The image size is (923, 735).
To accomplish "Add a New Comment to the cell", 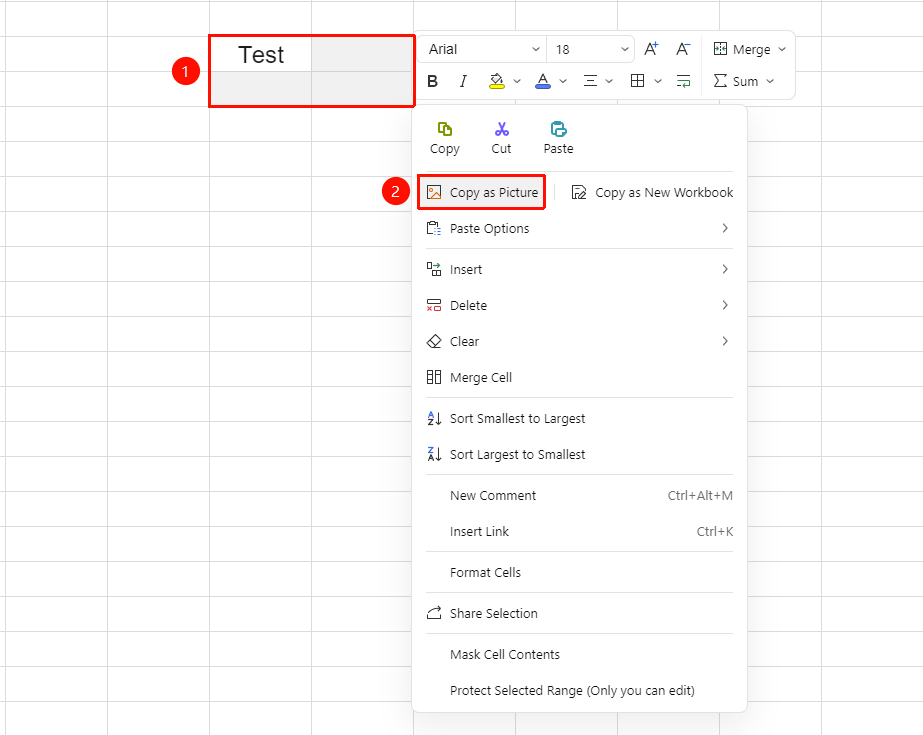I will pyautogui.click(x=579, y=495).
